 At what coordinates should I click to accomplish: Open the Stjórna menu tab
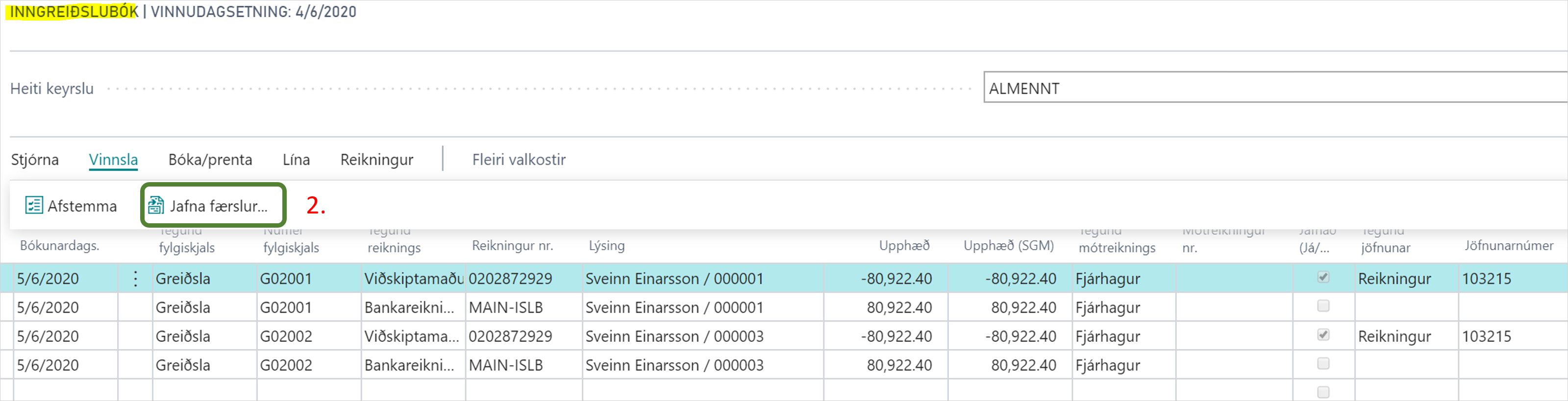(x=35, y=160)
